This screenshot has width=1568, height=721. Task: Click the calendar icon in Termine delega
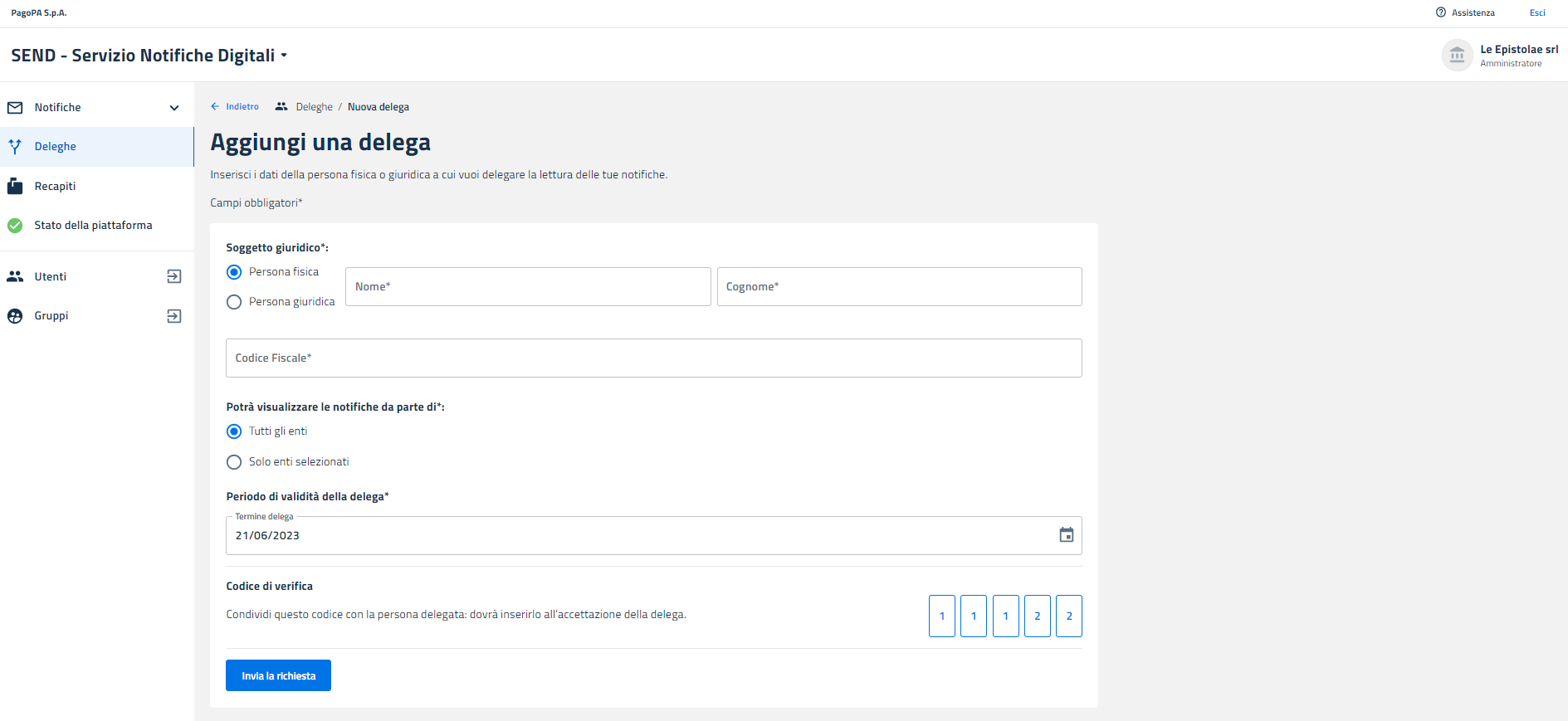[1066, 535]
